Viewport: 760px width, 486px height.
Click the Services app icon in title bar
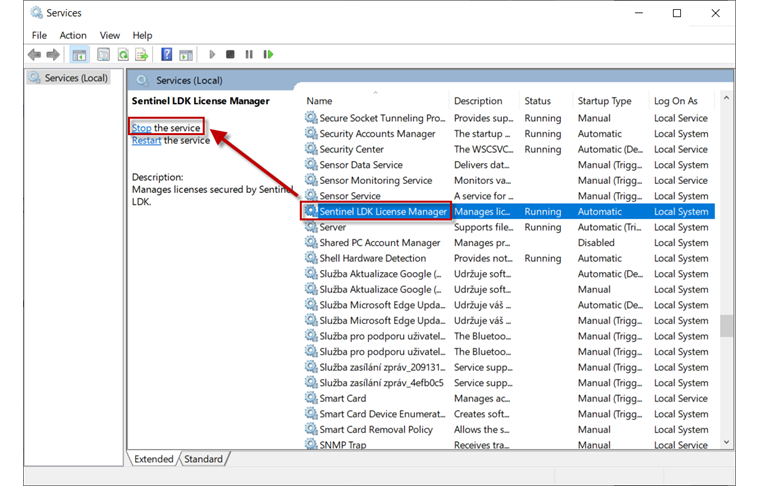(x=36, y=13)
